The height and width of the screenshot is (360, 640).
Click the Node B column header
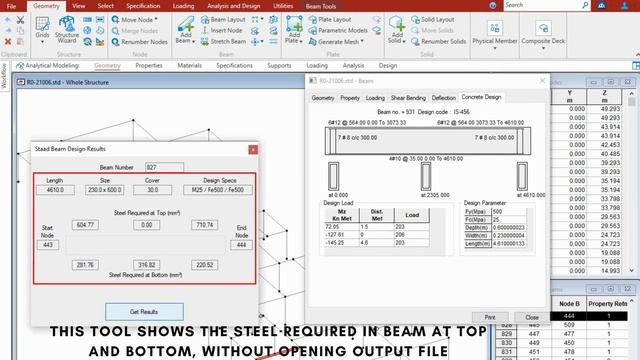pos(569,304)
